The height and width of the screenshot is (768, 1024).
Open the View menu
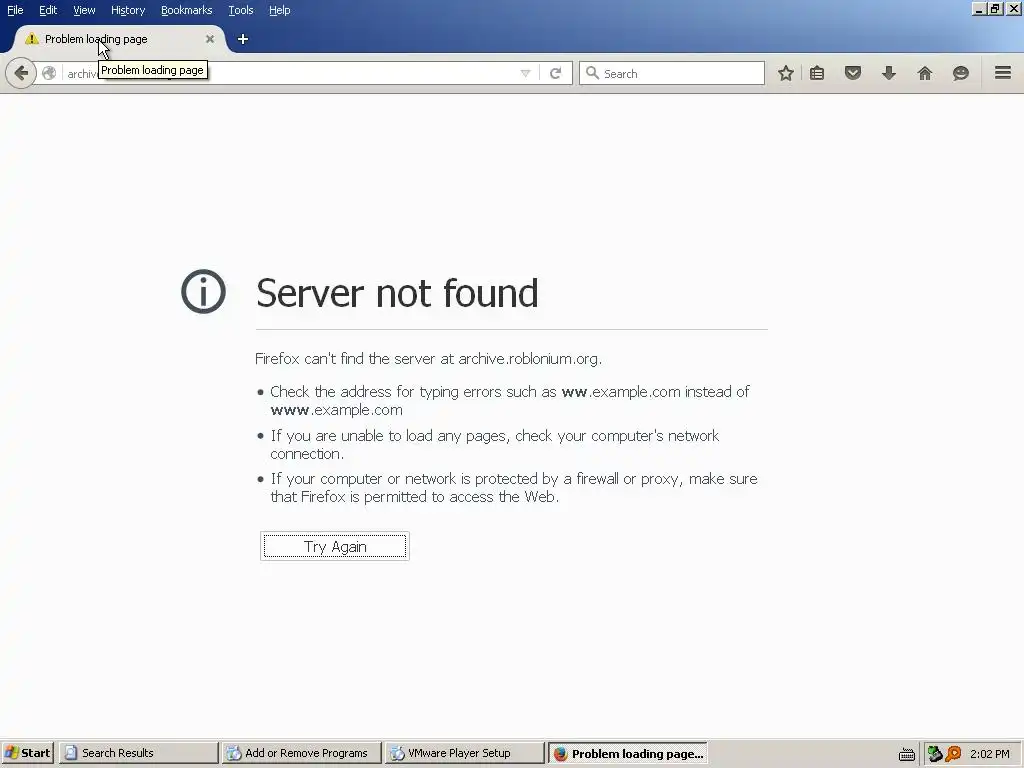[84, 10]
